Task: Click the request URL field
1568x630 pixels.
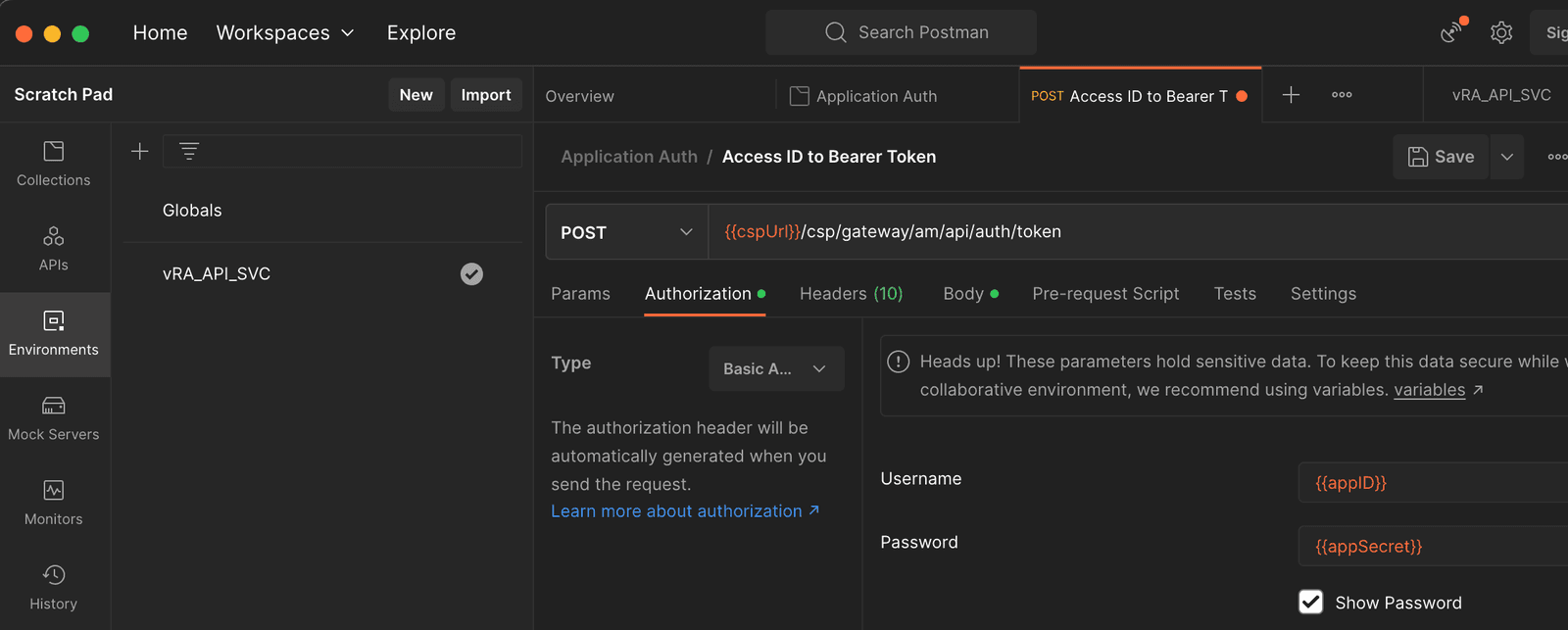Action: (1137, 232)
